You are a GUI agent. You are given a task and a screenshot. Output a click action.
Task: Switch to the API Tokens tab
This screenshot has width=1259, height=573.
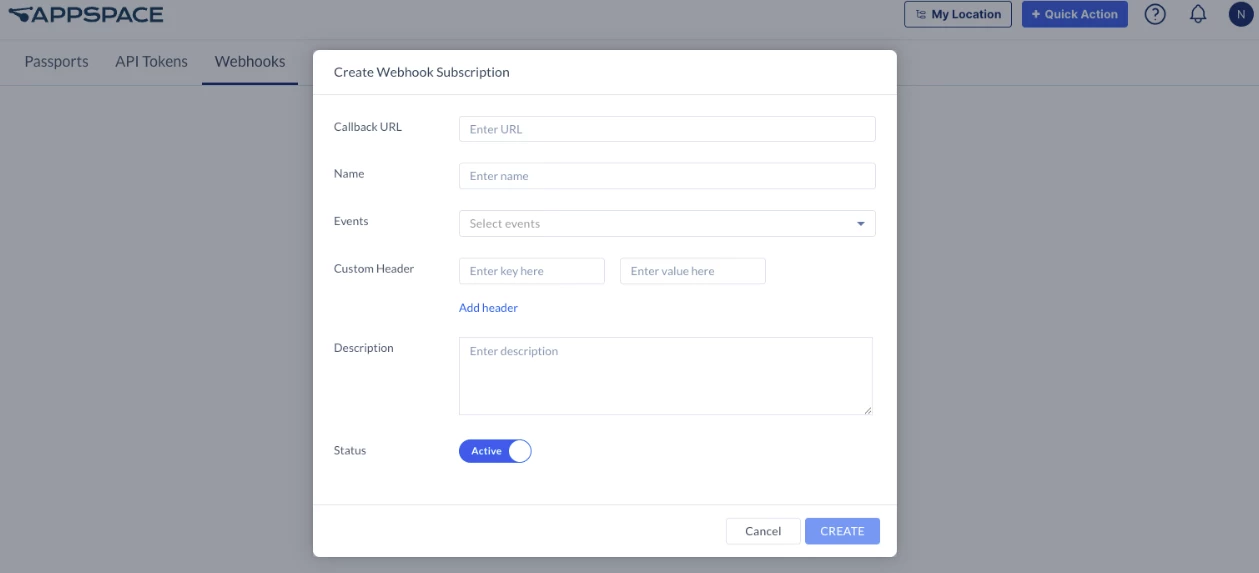coord(151,61)
